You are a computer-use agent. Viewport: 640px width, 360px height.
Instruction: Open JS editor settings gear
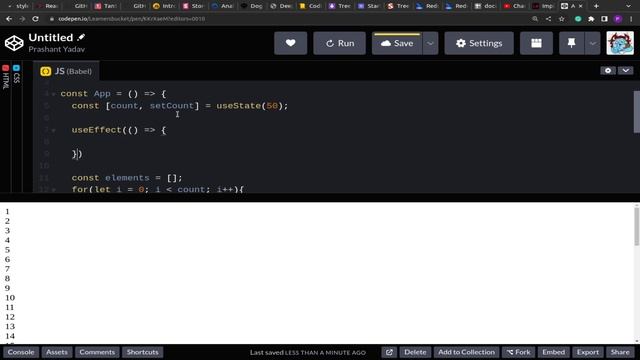(608, 71)
